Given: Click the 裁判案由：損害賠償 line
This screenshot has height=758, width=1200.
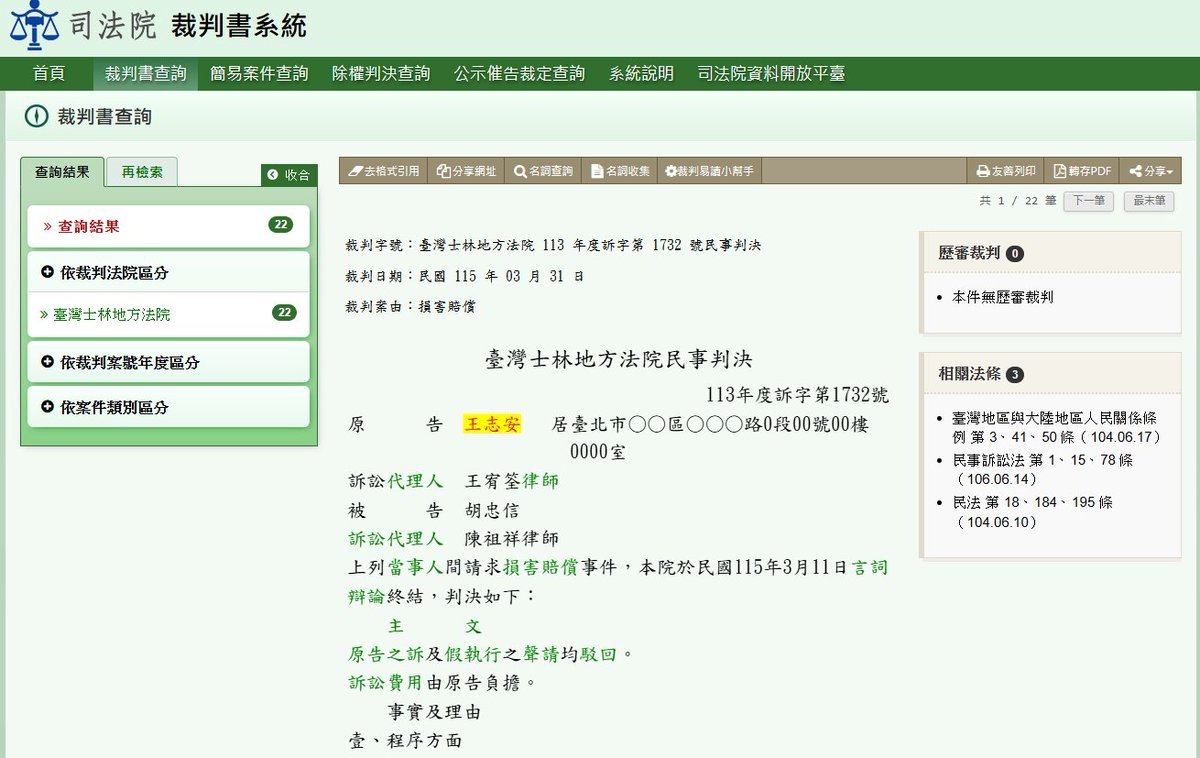Looking at the screenshot, I should point(410,307).
